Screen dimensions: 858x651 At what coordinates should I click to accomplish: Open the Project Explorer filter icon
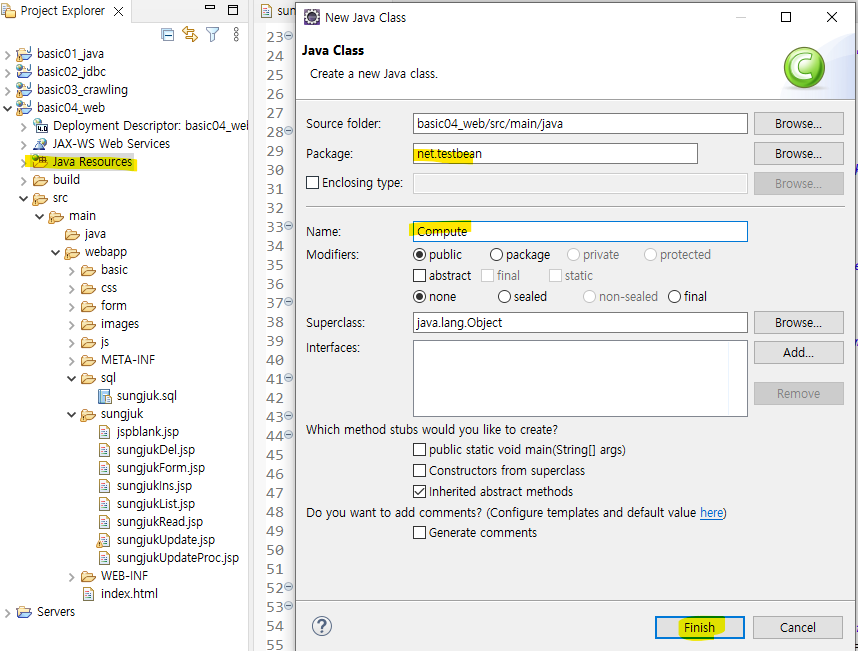pos(212,35)
